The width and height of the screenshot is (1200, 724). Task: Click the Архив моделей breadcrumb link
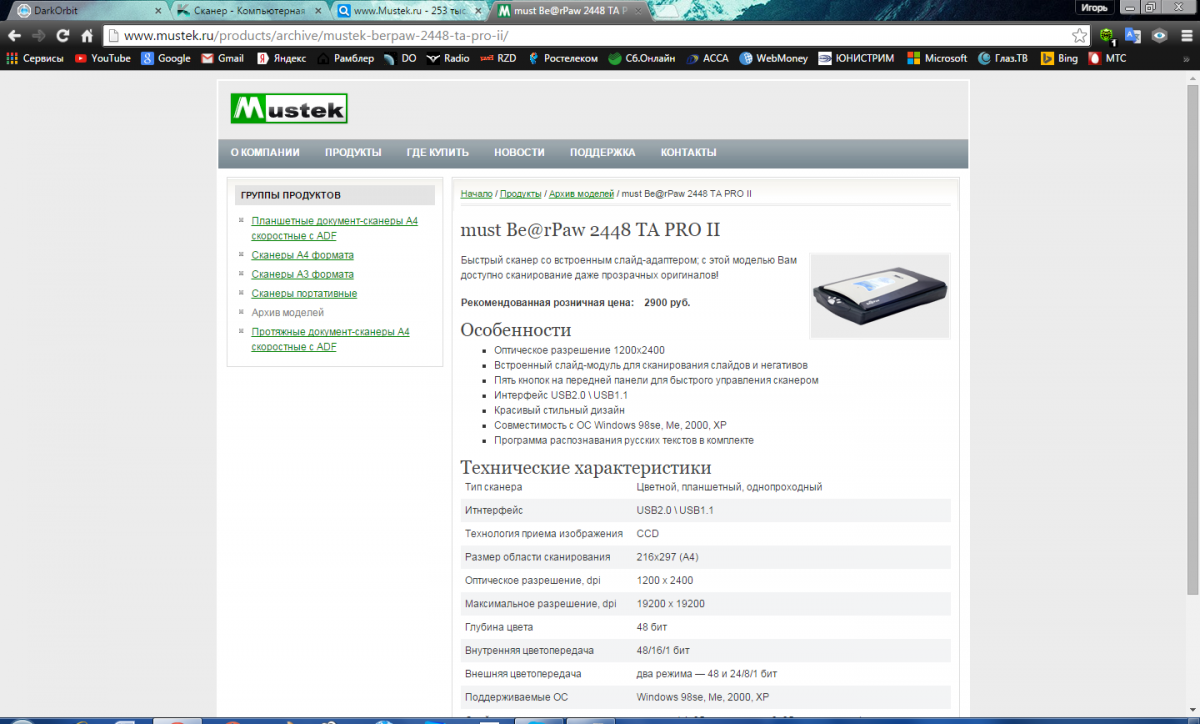pos(581,193)
